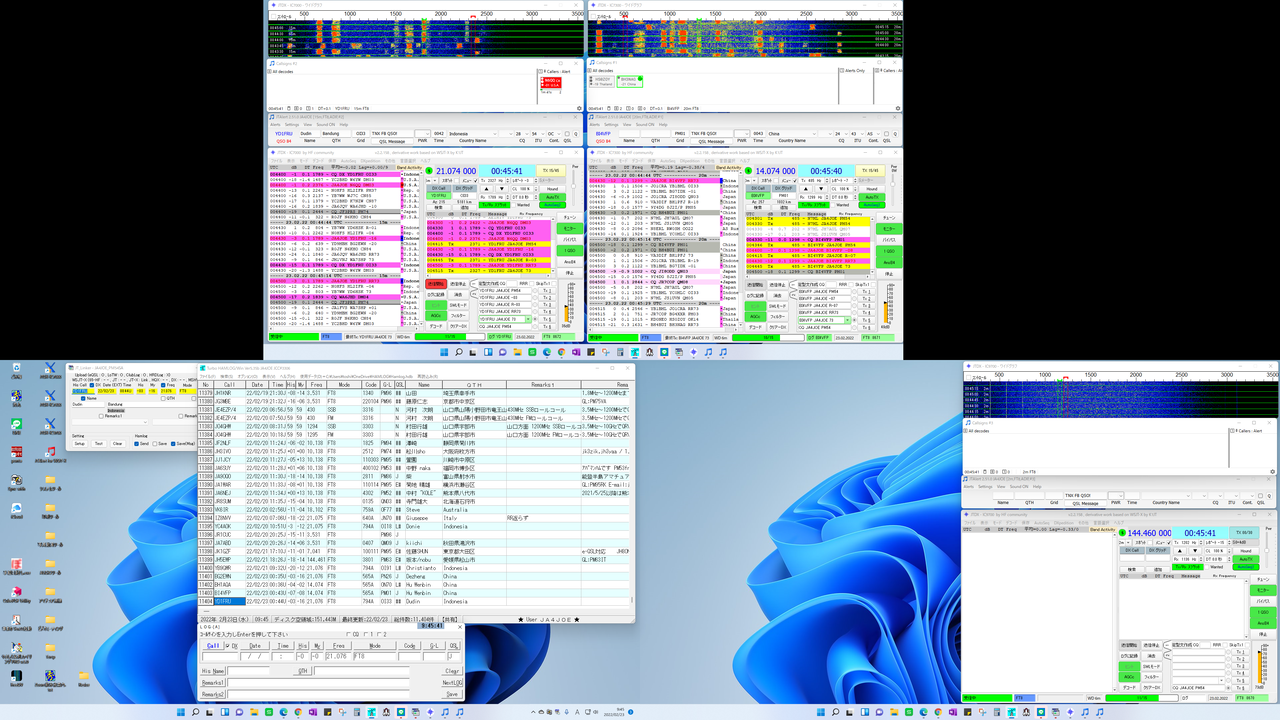1280x720 pixels.
Task: Open the Recycle Bin desktop icon
Action: [16, 369]
